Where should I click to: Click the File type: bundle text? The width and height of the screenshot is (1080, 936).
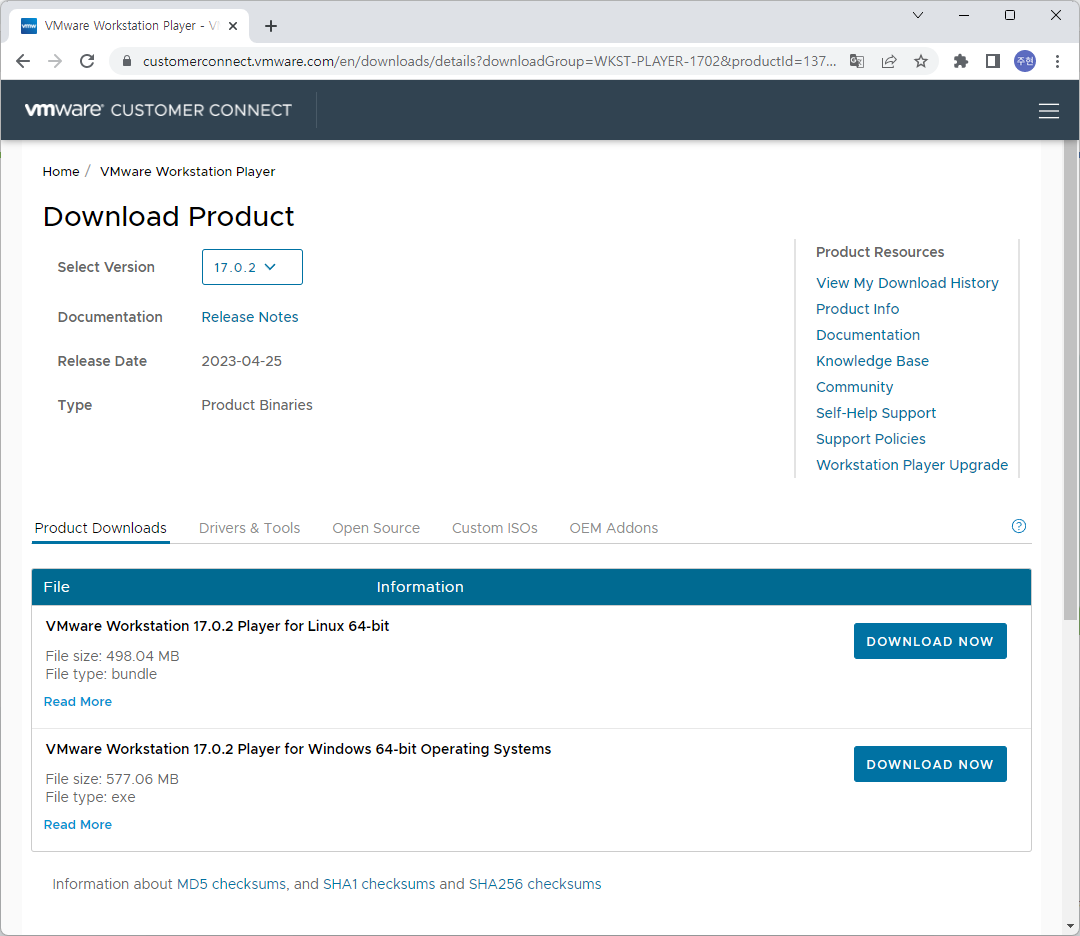coord(101,674)
